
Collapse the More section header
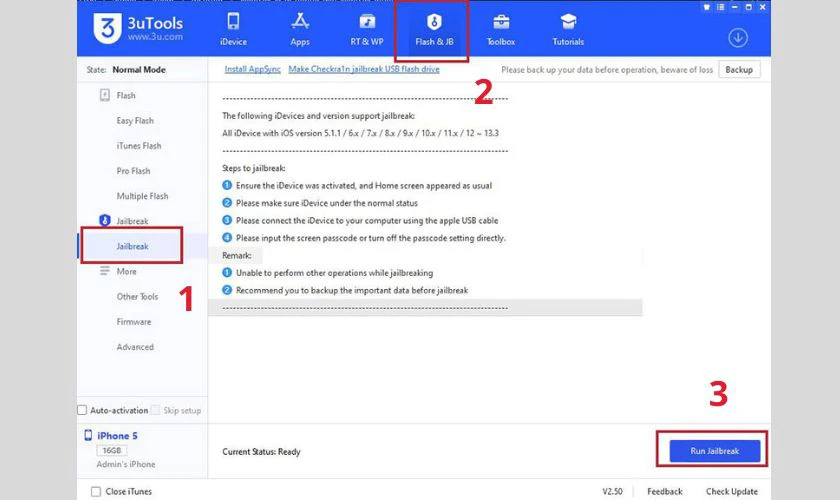tap(118, 271)
